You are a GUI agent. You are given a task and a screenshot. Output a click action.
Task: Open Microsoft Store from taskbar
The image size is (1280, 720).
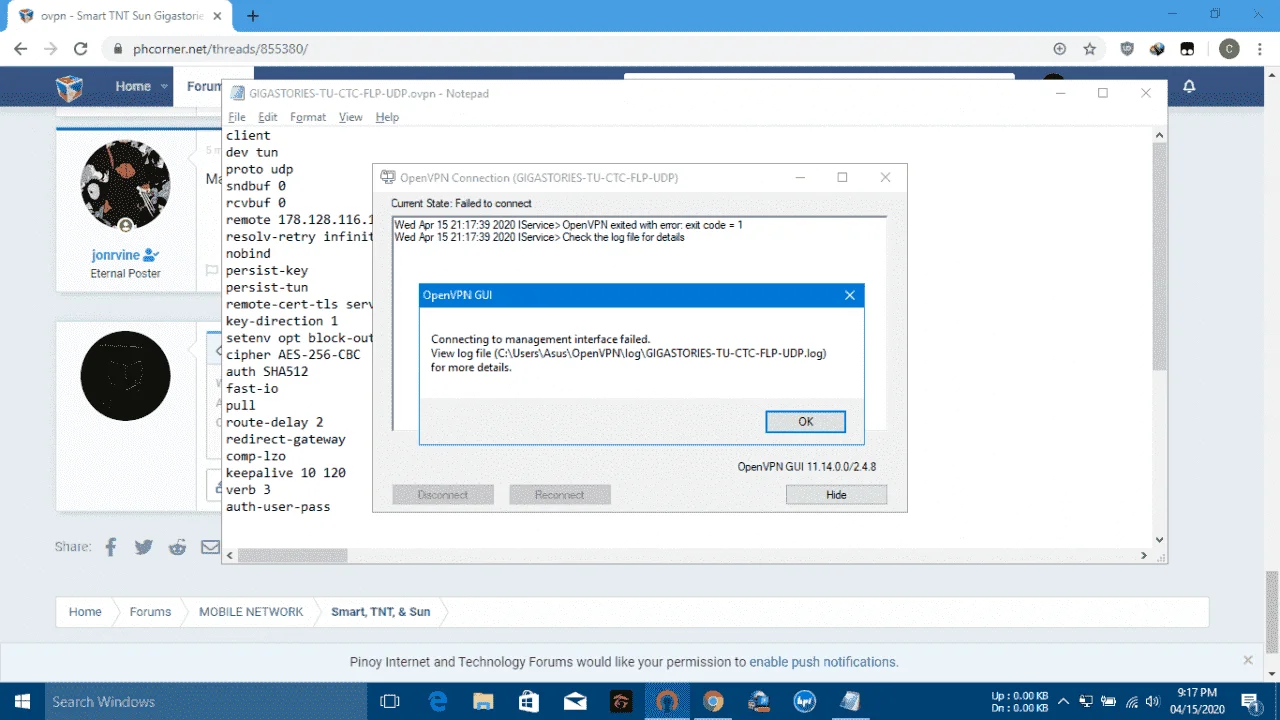coord(529,701)
